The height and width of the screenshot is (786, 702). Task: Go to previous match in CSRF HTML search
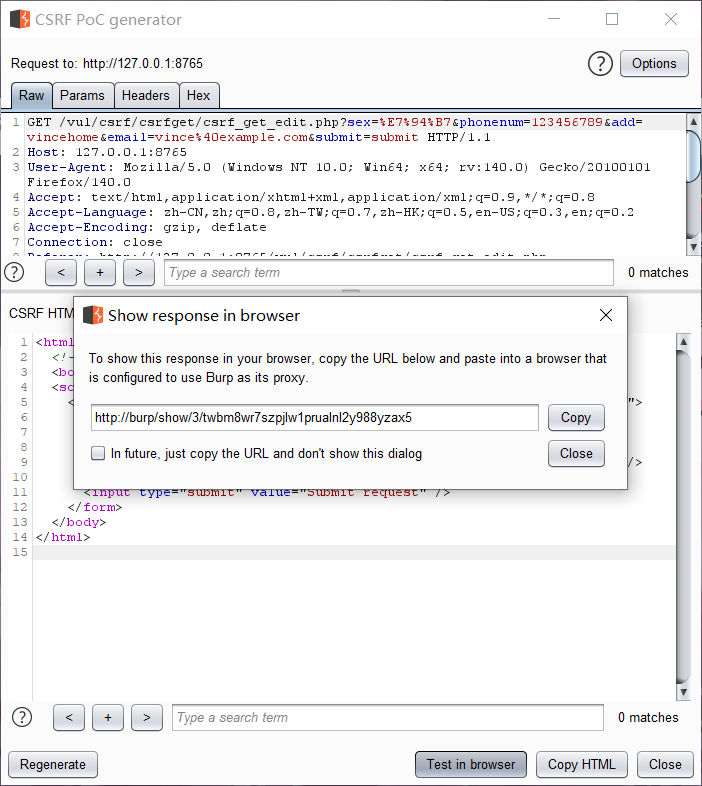pos(69,717)
